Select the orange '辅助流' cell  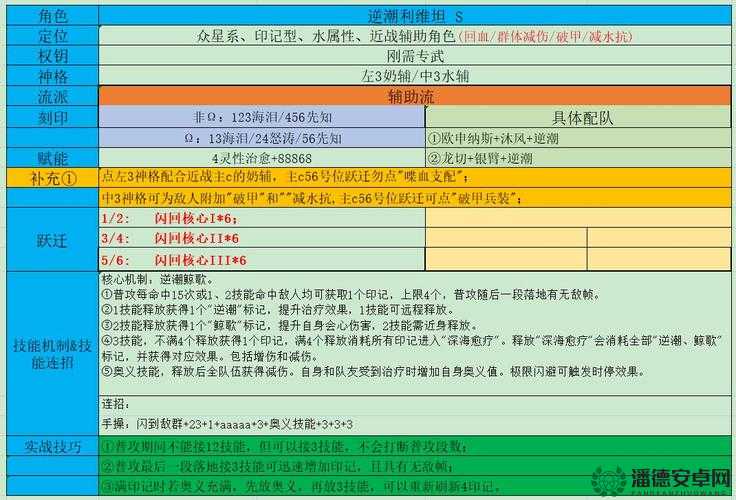tap(415, 97)
